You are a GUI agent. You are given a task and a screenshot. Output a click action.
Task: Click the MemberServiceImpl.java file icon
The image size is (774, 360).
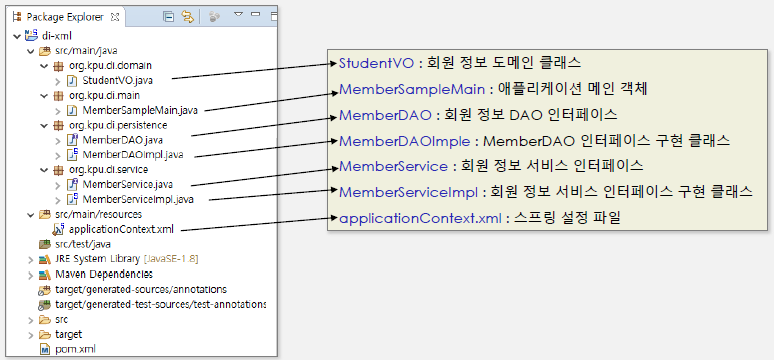pos(73,199)
